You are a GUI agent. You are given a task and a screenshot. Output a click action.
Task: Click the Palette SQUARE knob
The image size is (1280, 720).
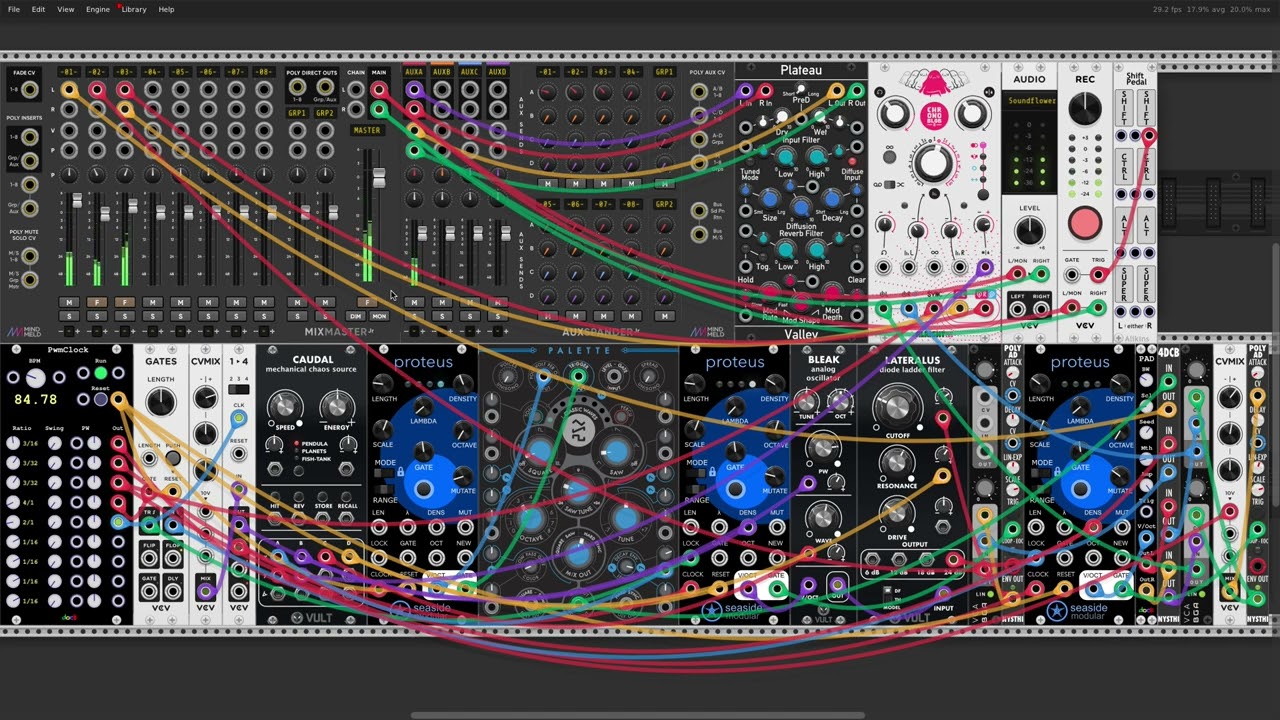click(x=540, y=450)
